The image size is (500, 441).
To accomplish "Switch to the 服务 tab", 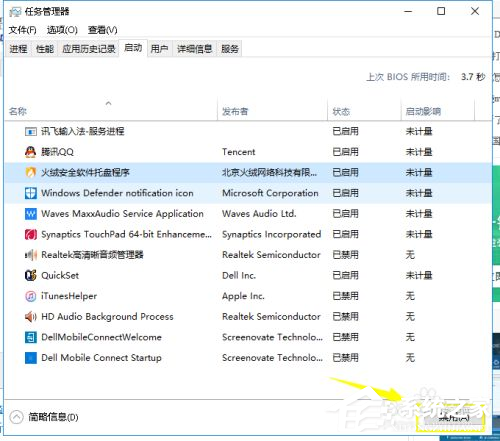I will pyautogui.click(x=230, y=49).
